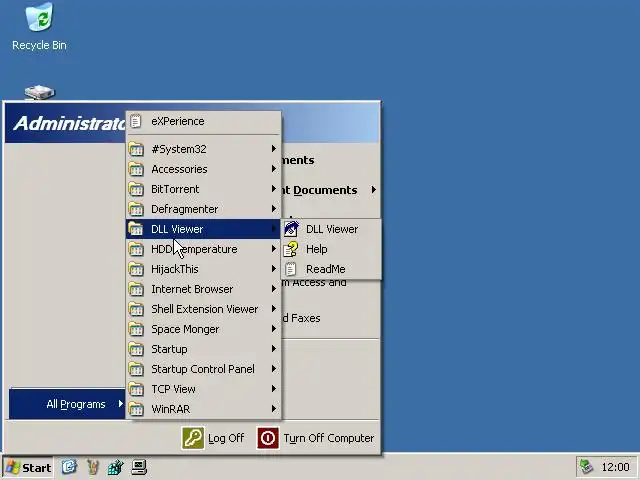The image size is (640, 480).
Task: Open Help text in DLL Viewer submenu
Action: pyautogui.click(x=316, y=249)
